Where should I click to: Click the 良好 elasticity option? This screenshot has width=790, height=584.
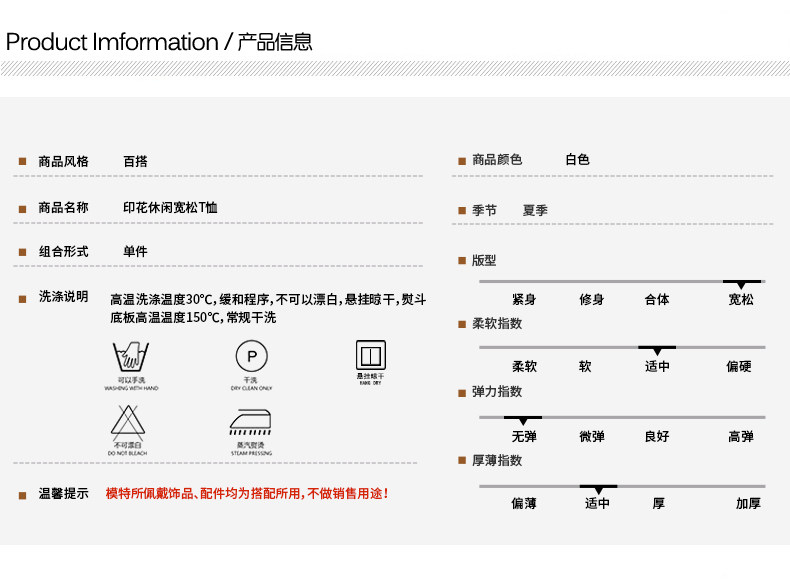tap(657, 436)
